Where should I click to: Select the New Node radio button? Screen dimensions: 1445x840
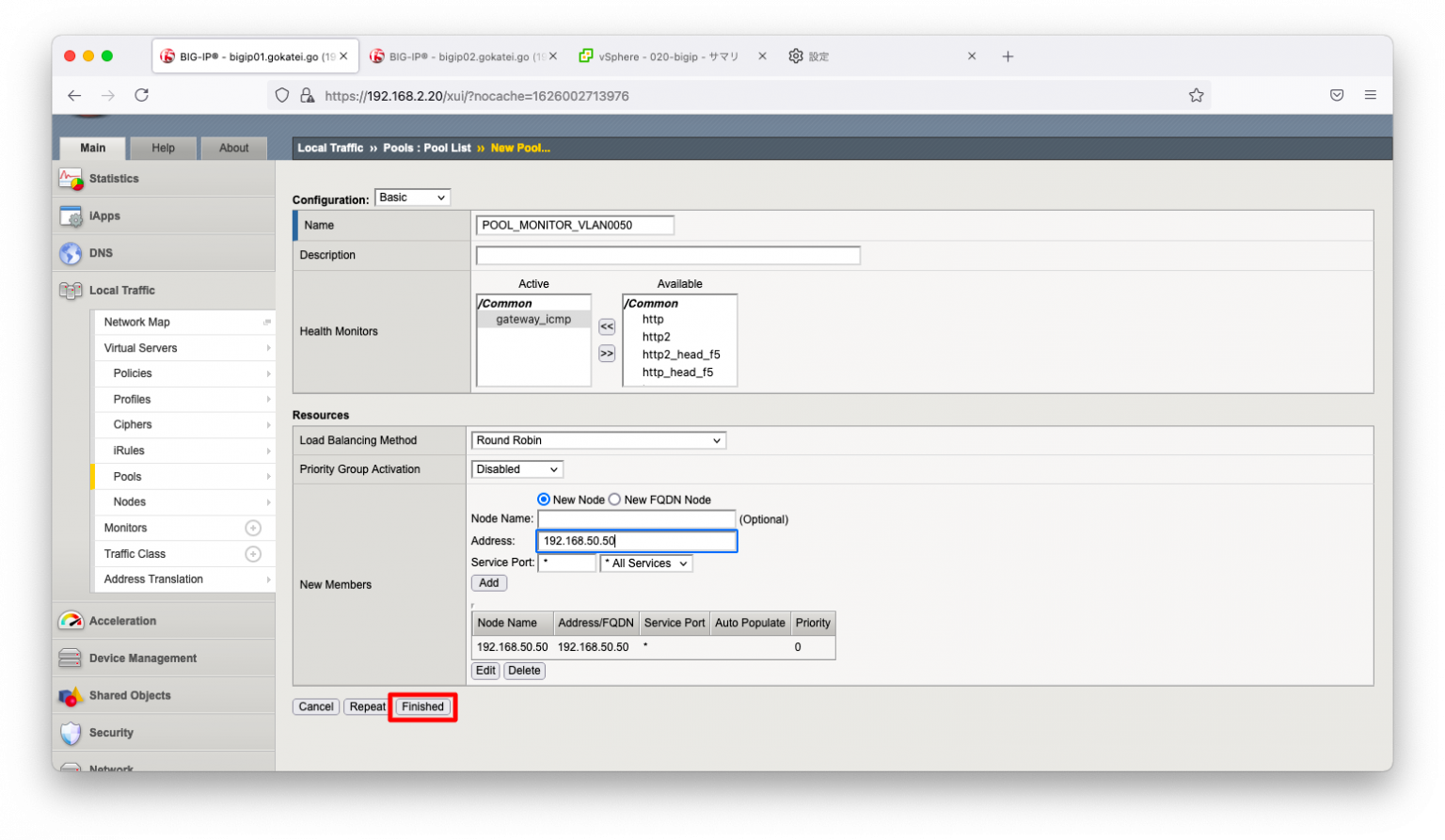click(544, 499)
